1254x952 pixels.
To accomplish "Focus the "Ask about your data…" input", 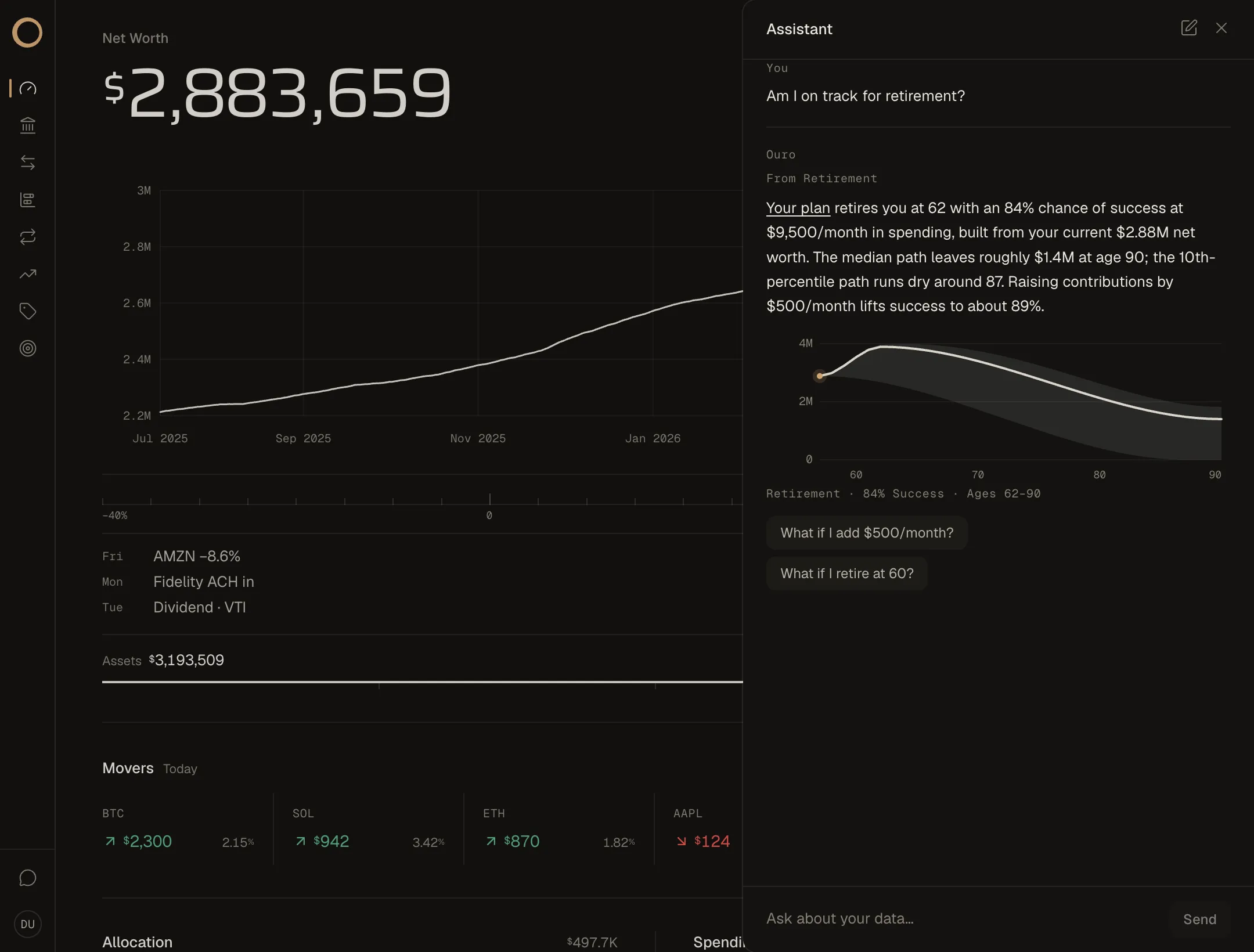I will 964,919.
